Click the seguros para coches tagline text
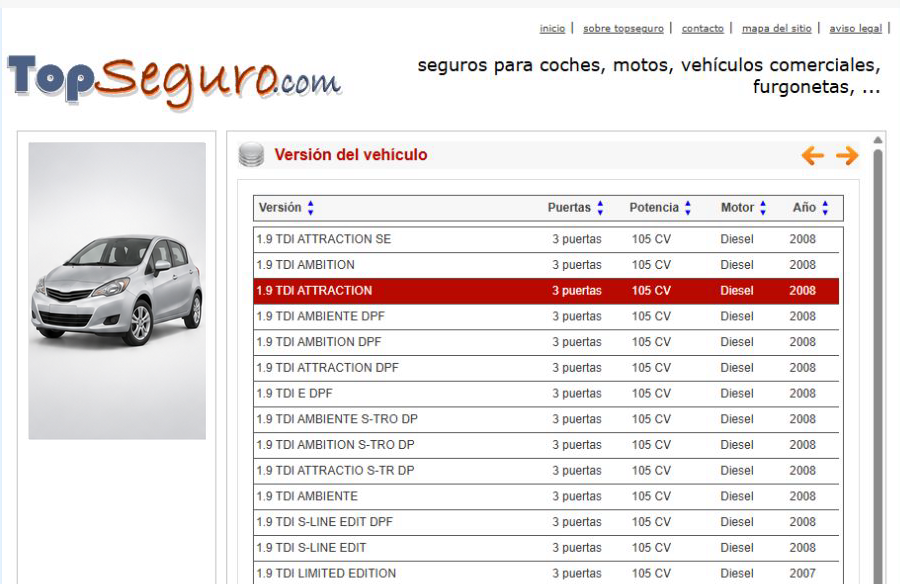This screenshot has width=900, height=584. [649, 76]
